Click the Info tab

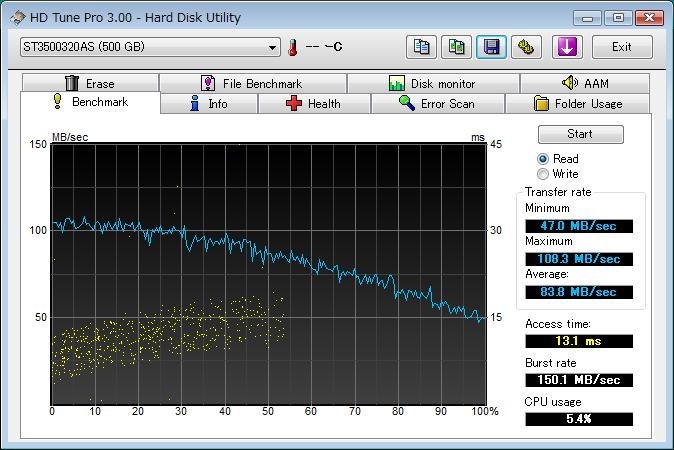point(207,103)
